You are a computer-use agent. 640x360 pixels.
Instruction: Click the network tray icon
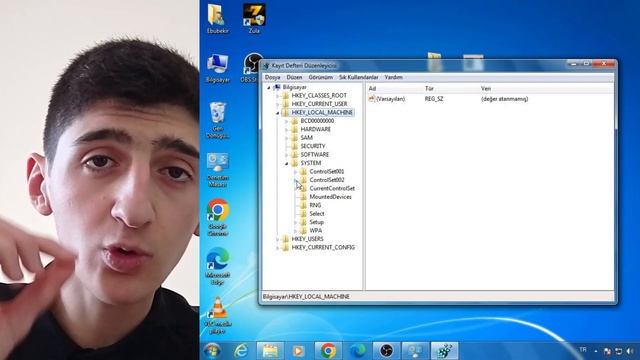618,351
